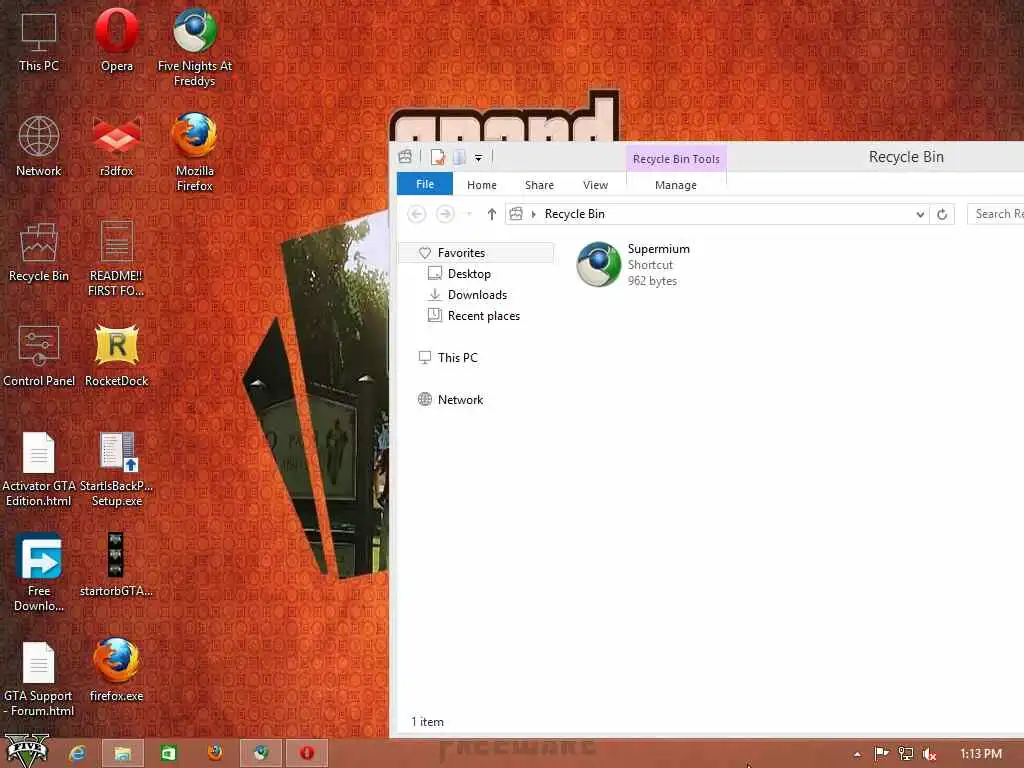Screen dimensions: 1024x768
Task: Select StartIsBackP... Setup.exe desktop icon
Action: pos(117,470)
